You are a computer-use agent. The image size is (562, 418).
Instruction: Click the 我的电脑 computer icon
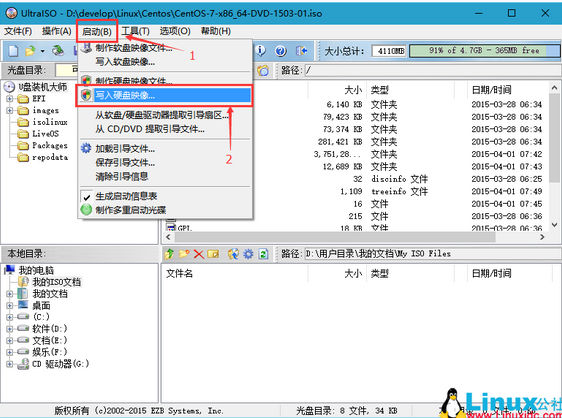[10, 270]
